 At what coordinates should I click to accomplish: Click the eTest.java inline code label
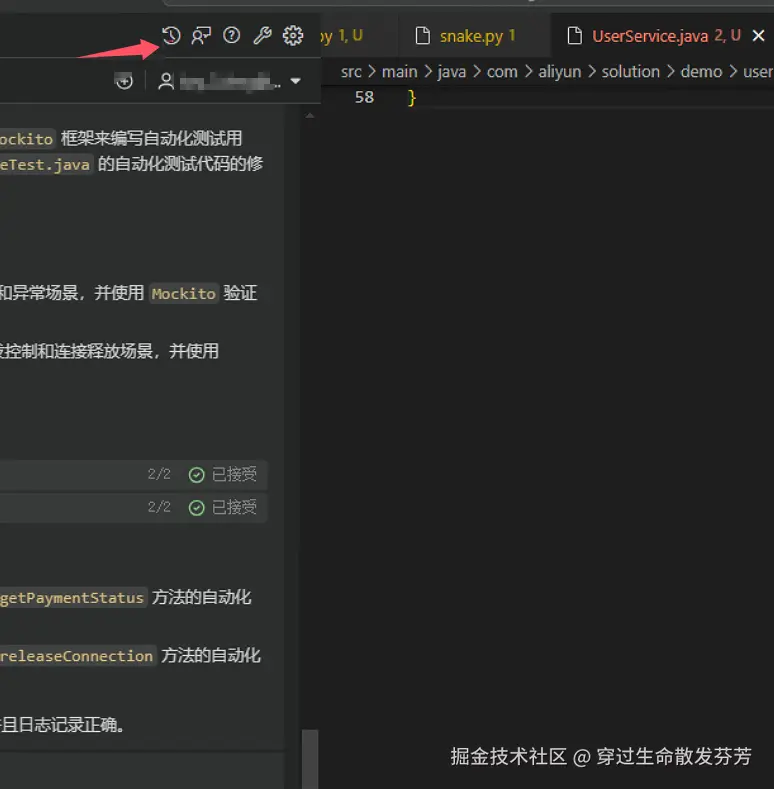point(45,165)
